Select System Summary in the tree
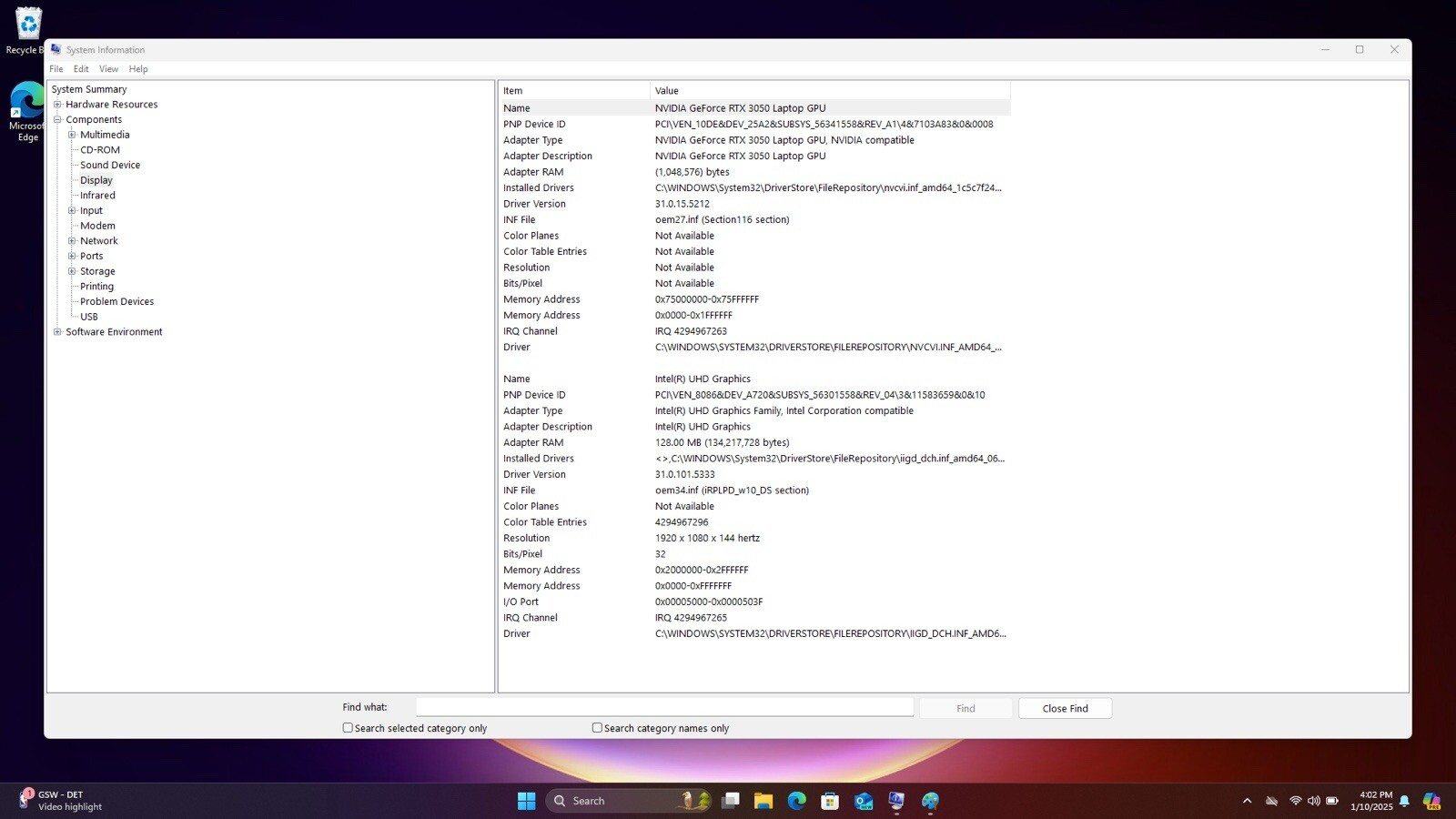The height and width of the screenshot is (819, 1456). tap(89, 89)
